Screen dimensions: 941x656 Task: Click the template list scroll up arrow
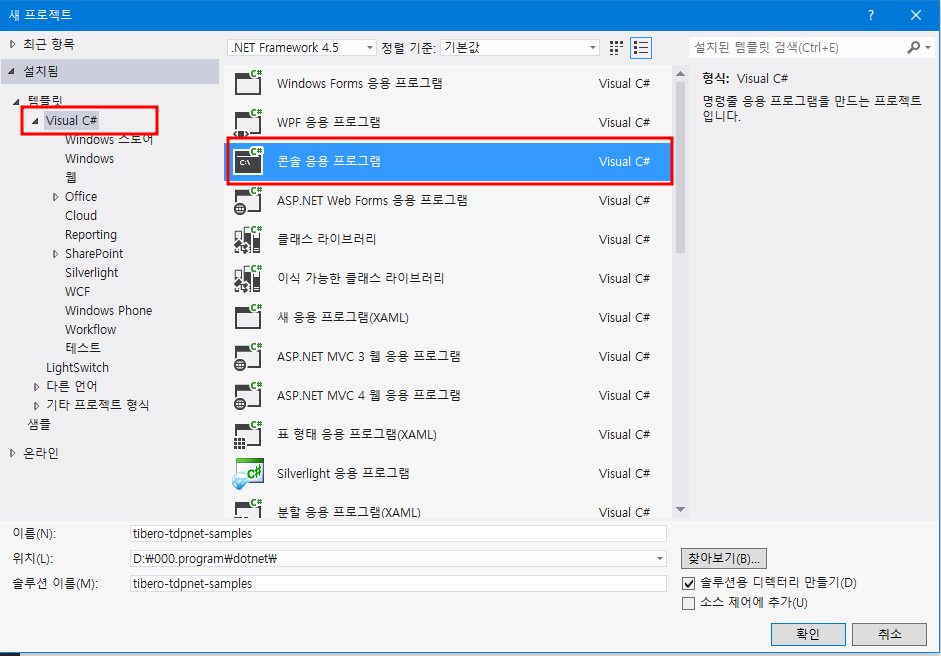[680, 74]
